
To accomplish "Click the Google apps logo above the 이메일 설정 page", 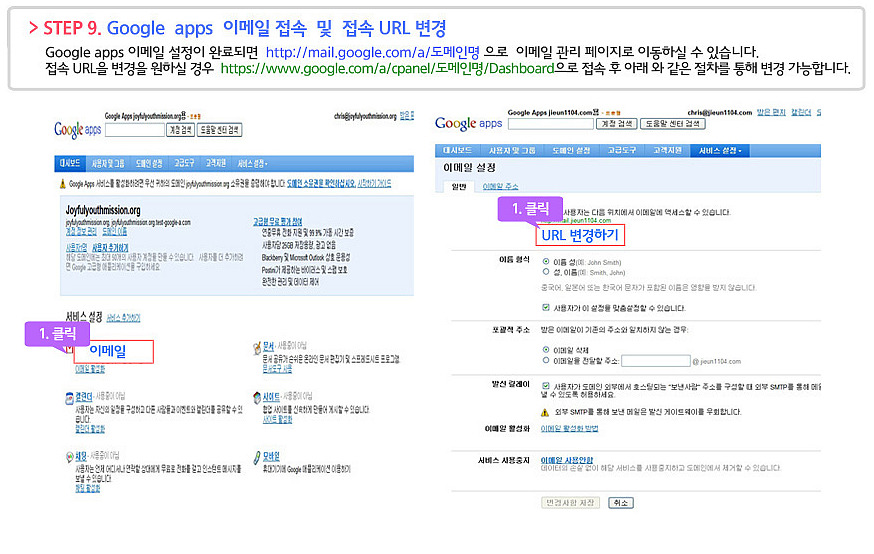I will click(469, 123).
